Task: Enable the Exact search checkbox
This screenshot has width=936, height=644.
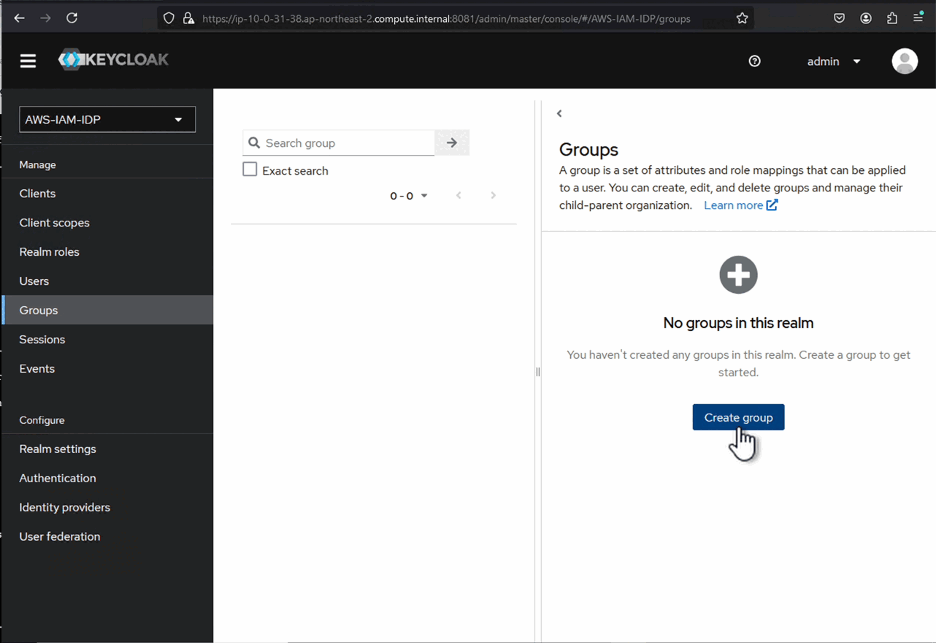Action: coord(250,170)
